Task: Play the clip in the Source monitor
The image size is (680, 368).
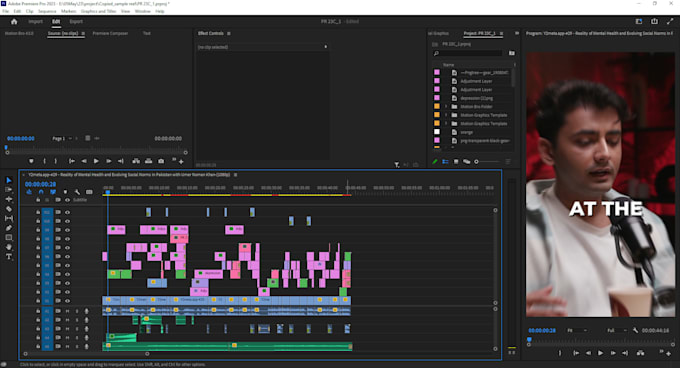Action: [96, 161]
